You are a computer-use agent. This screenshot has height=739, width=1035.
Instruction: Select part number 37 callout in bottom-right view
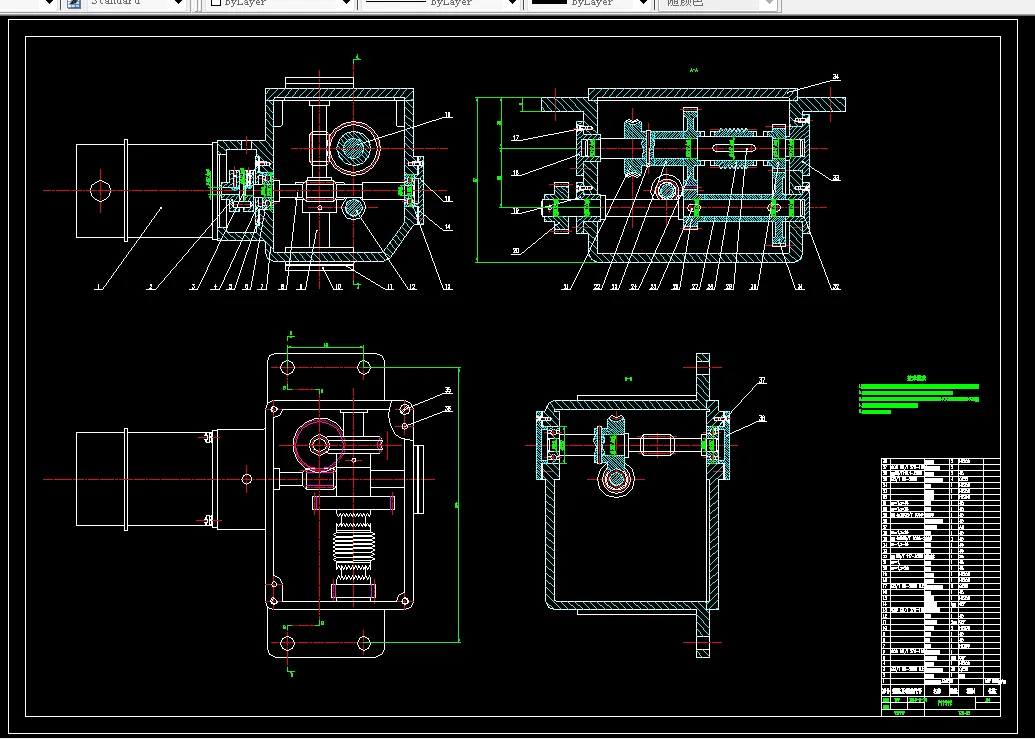point(761,380)
